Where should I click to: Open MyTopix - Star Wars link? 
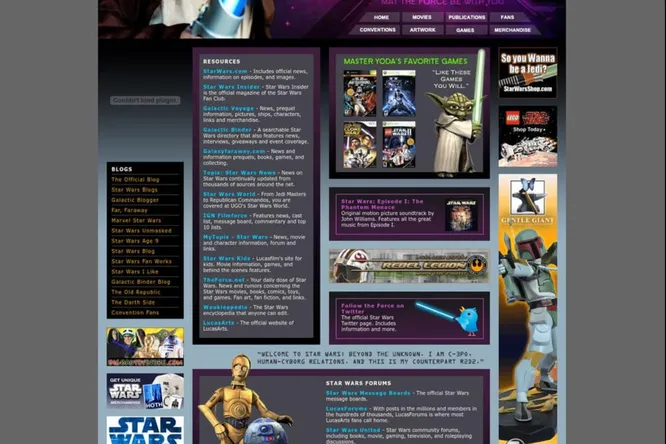(235, 237)
